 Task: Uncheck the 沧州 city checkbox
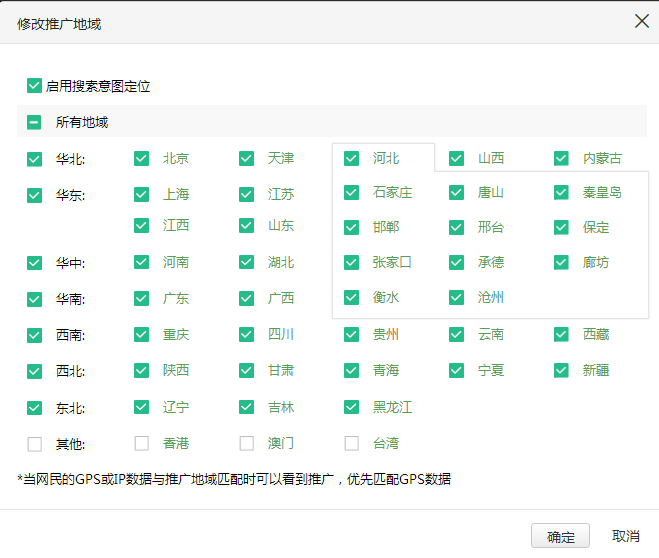point(456,297)
